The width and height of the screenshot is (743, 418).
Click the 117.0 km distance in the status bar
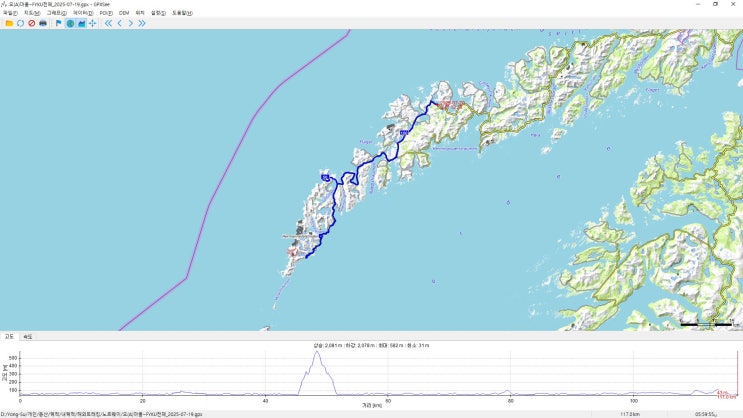coord(630,414)
